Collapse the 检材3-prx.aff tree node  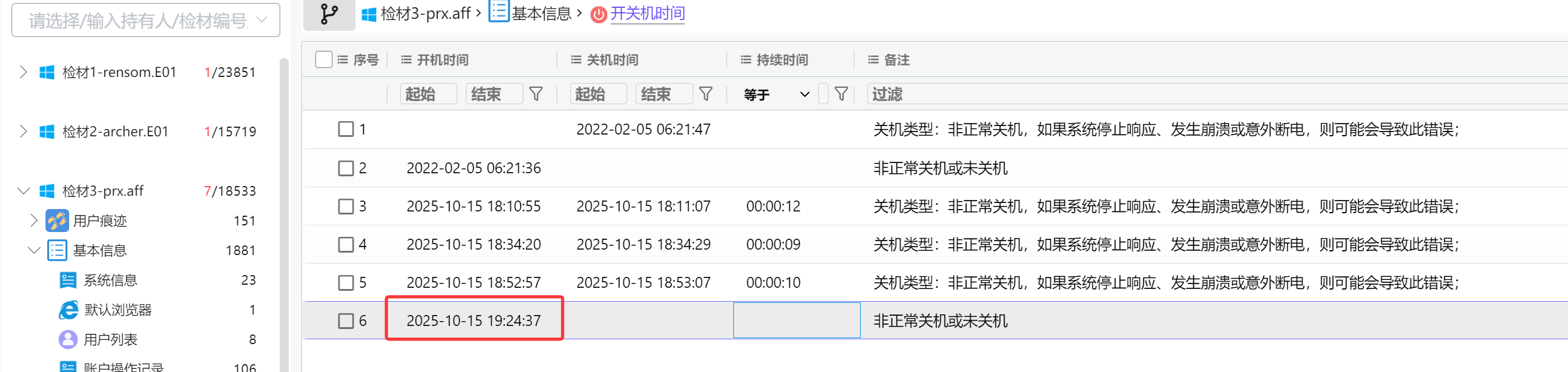pos(23,191)
